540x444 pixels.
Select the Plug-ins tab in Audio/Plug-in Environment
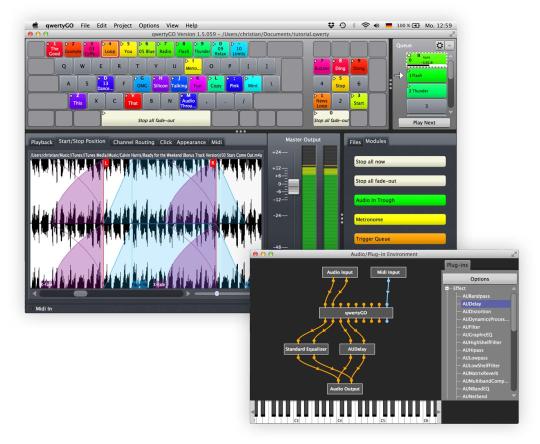click(457, 265)
